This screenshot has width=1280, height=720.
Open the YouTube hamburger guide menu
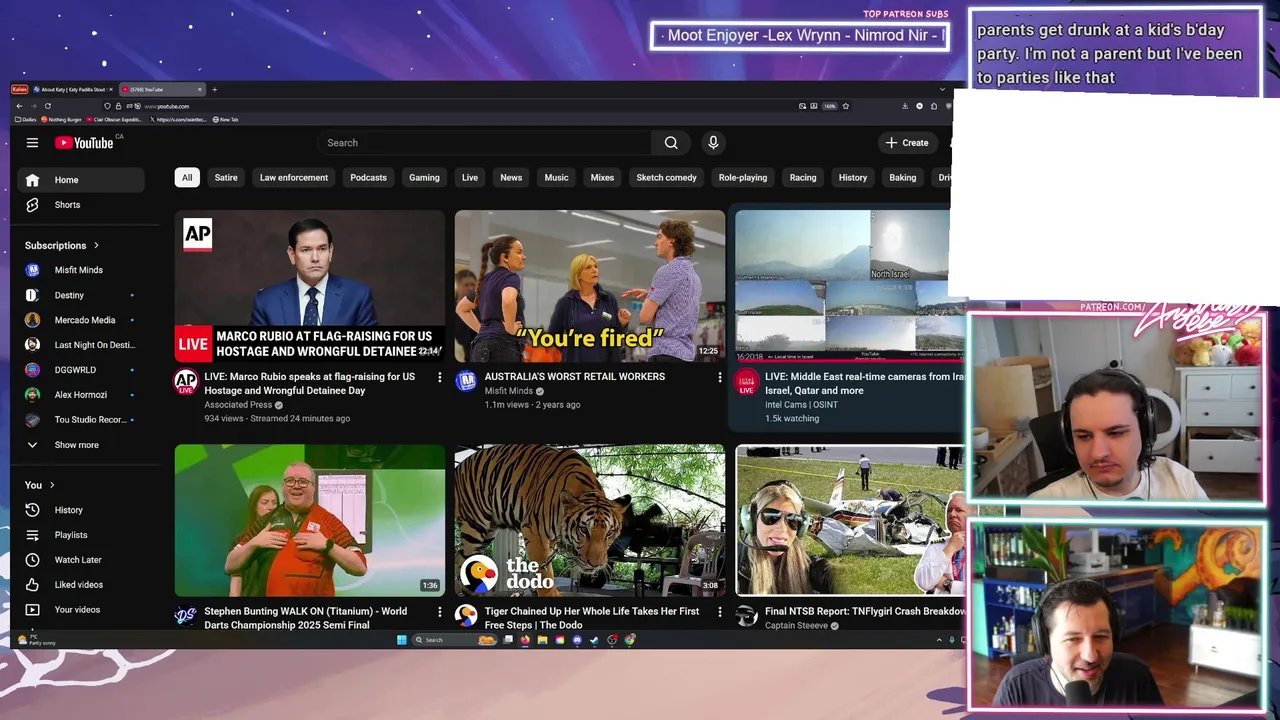tap(32, 143)
